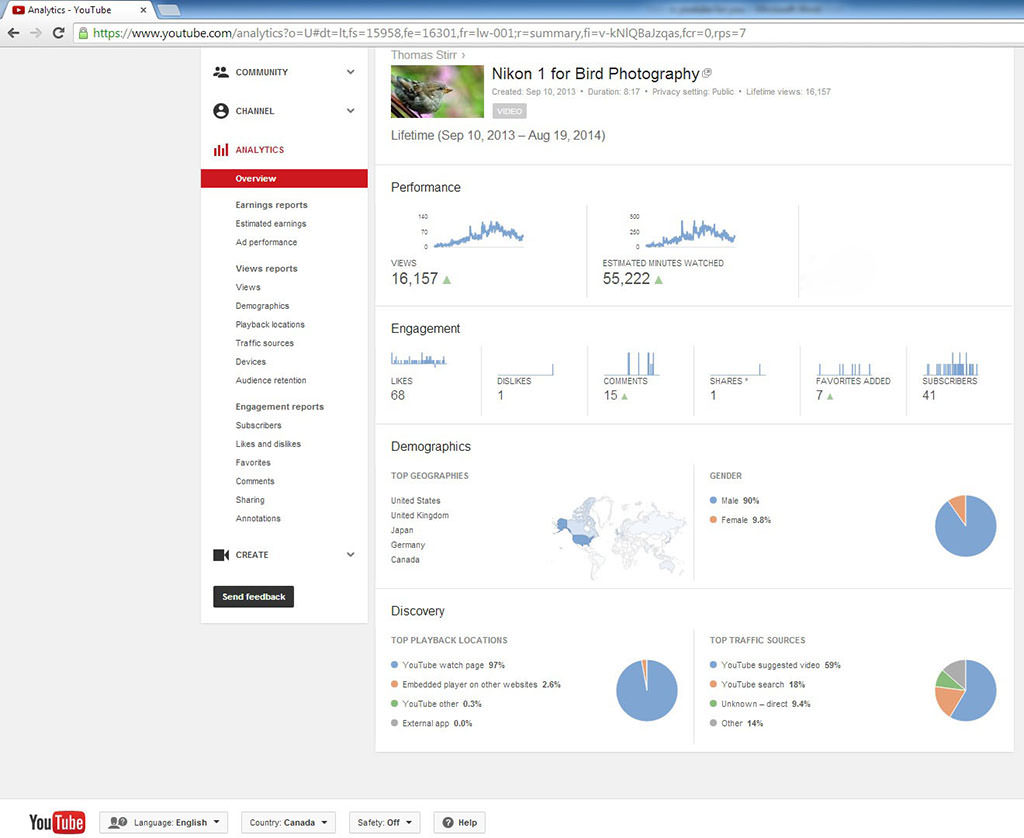Click the Create video camera icon

pyautogui.click(x=221, y=555)
